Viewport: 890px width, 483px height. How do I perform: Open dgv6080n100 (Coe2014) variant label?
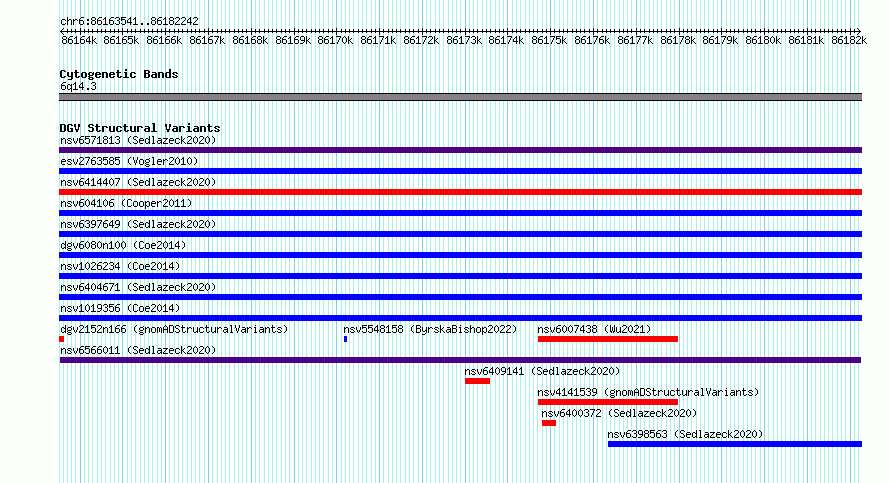coord(123,245)
